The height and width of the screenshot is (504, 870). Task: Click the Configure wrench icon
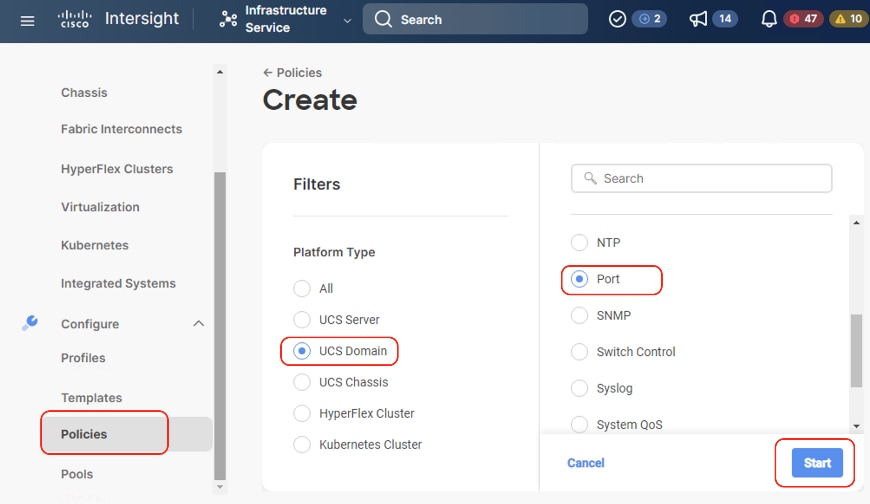30,323
